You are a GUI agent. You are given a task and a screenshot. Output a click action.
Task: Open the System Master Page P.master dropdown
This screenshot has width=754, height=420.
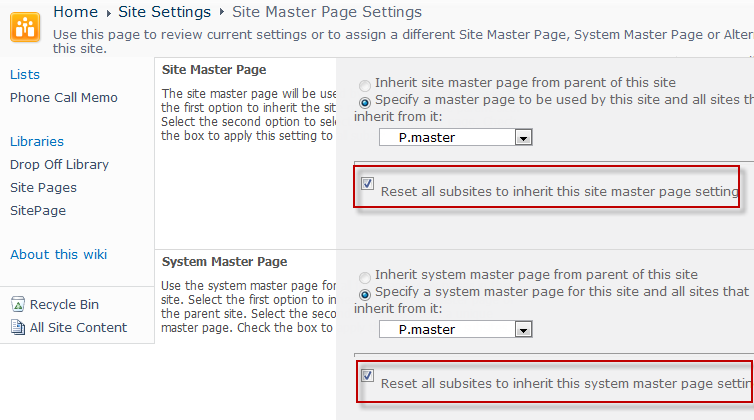tap(522, 329)
